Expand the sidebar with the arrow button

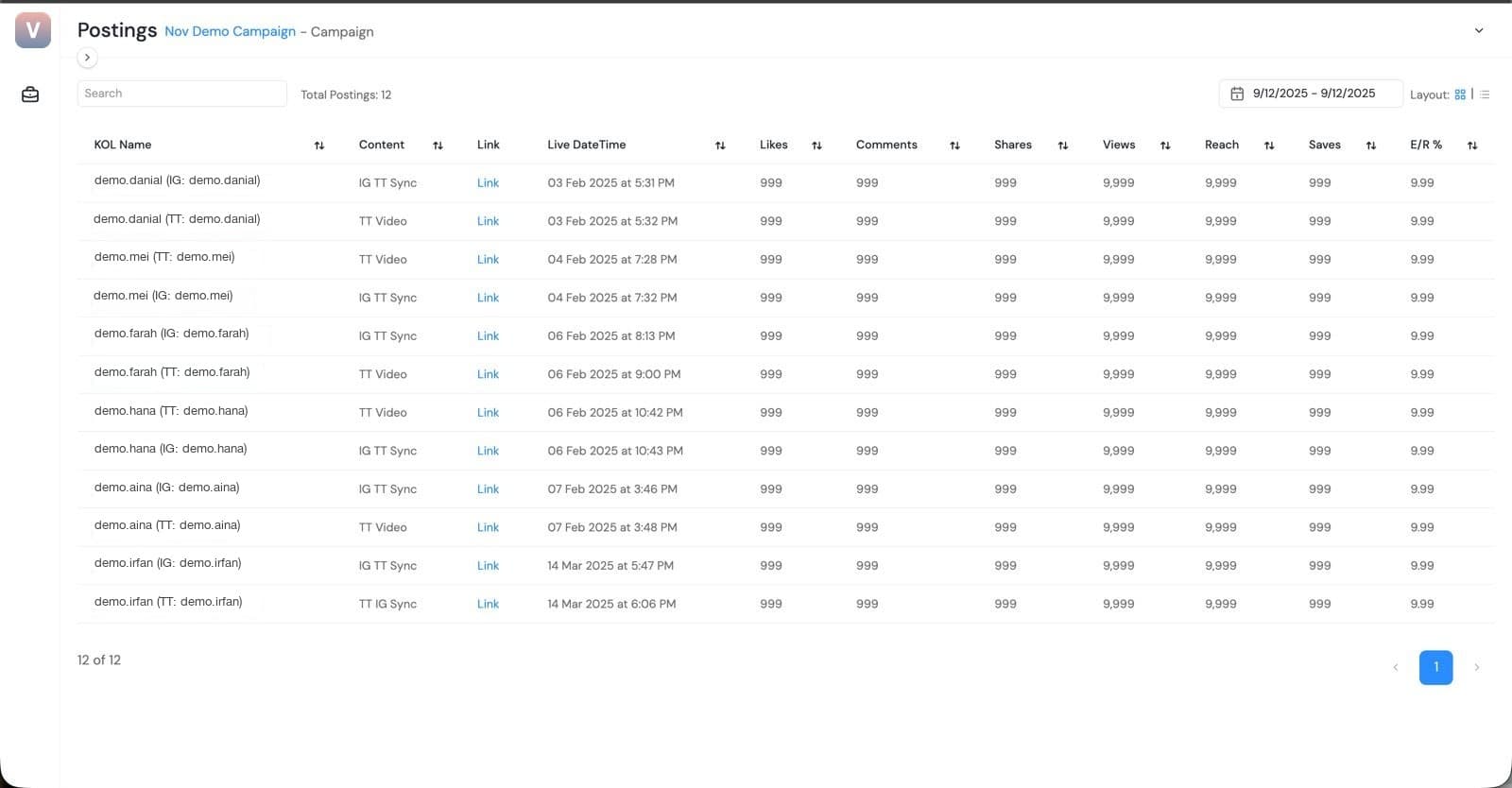click(x=87, y=58)
